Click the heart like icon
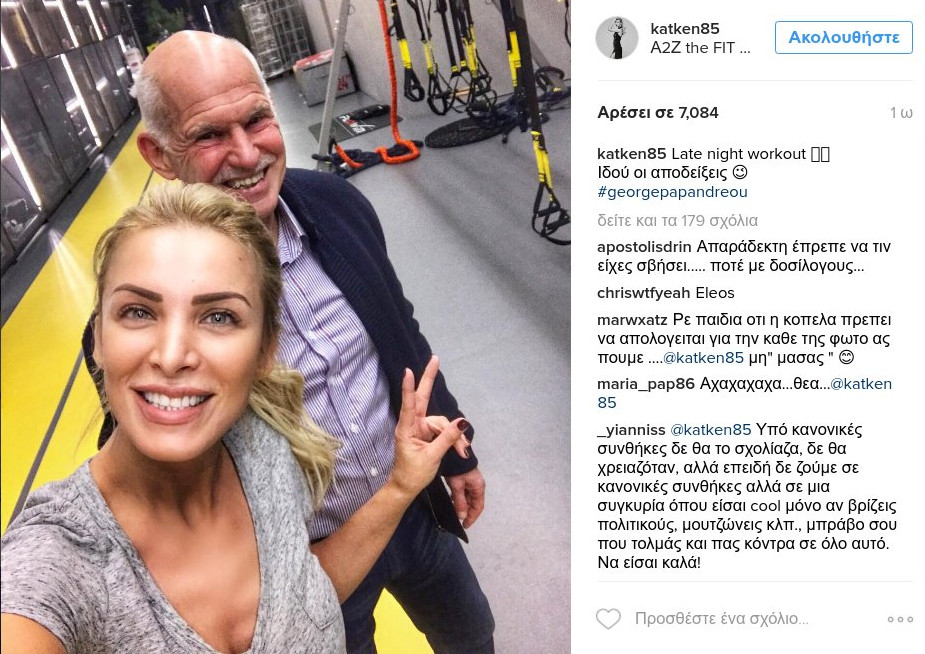 [x=608, y=619]
